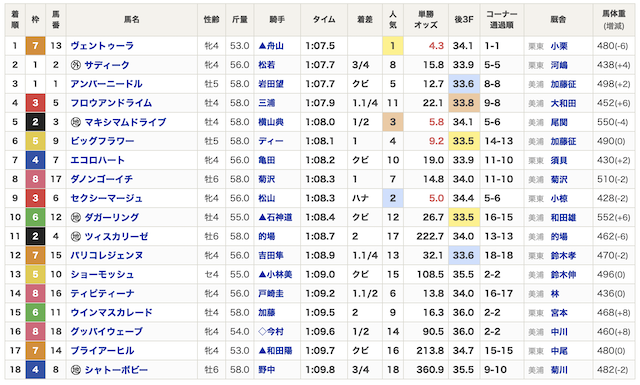This screenshot has width=640, height=385.
Task: Click finishing time 1:07.5 for ヴェントゥーラ
Action: 320,46
